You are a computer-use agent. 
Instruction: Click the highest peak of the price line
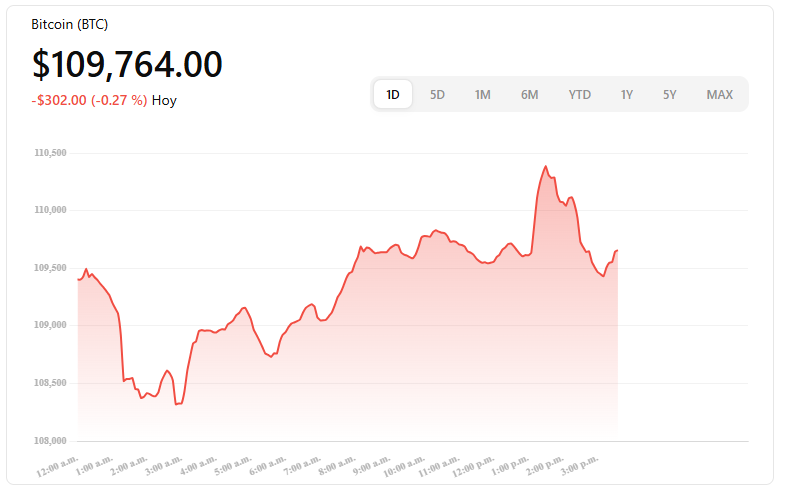point(545,166)
